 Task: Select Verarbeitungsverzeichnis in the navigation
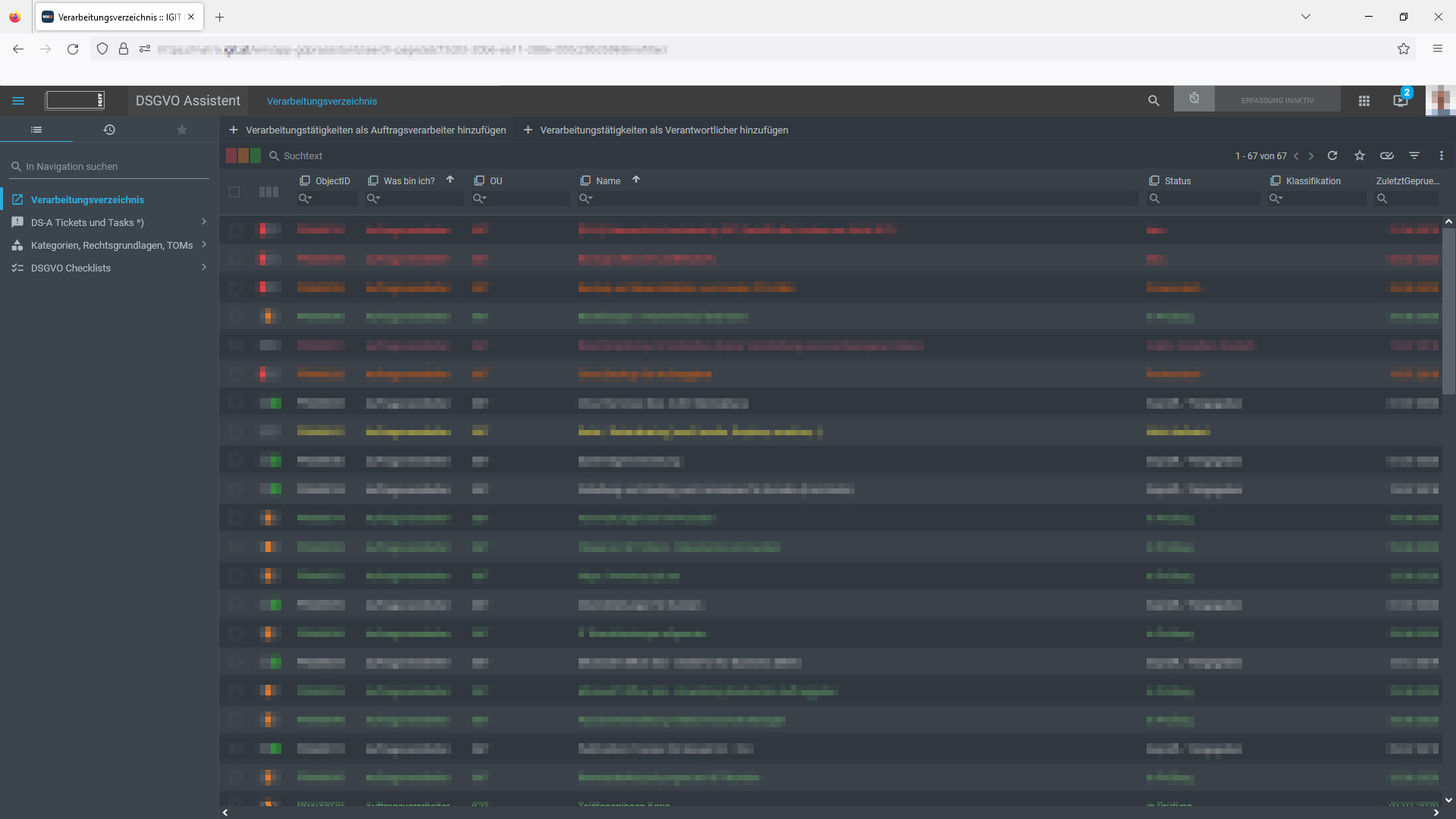(87, 199)
